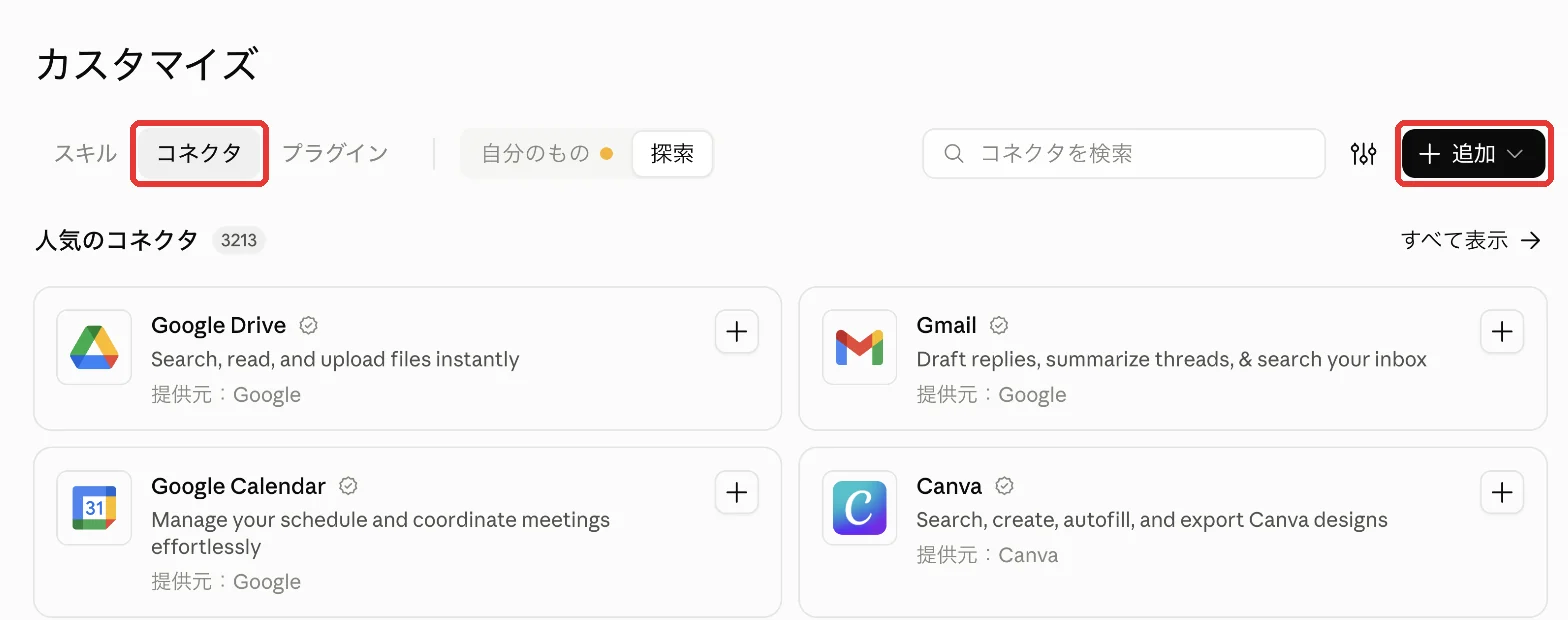Click the magnifier icon in search box
Screen dimensions: 1568x620
click(x=954, y=154)
